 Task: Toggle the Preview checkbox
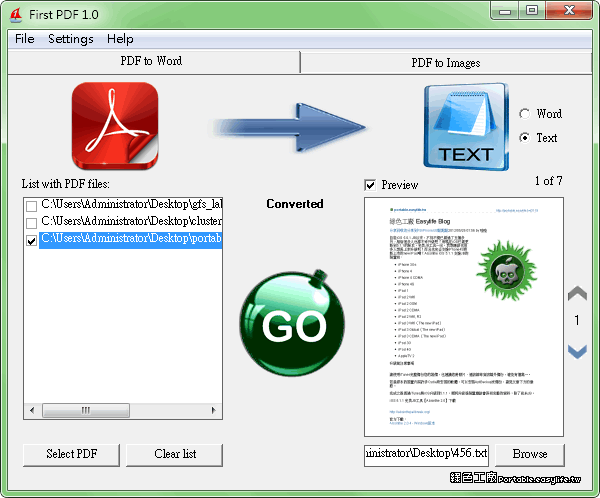click(370, 185)
